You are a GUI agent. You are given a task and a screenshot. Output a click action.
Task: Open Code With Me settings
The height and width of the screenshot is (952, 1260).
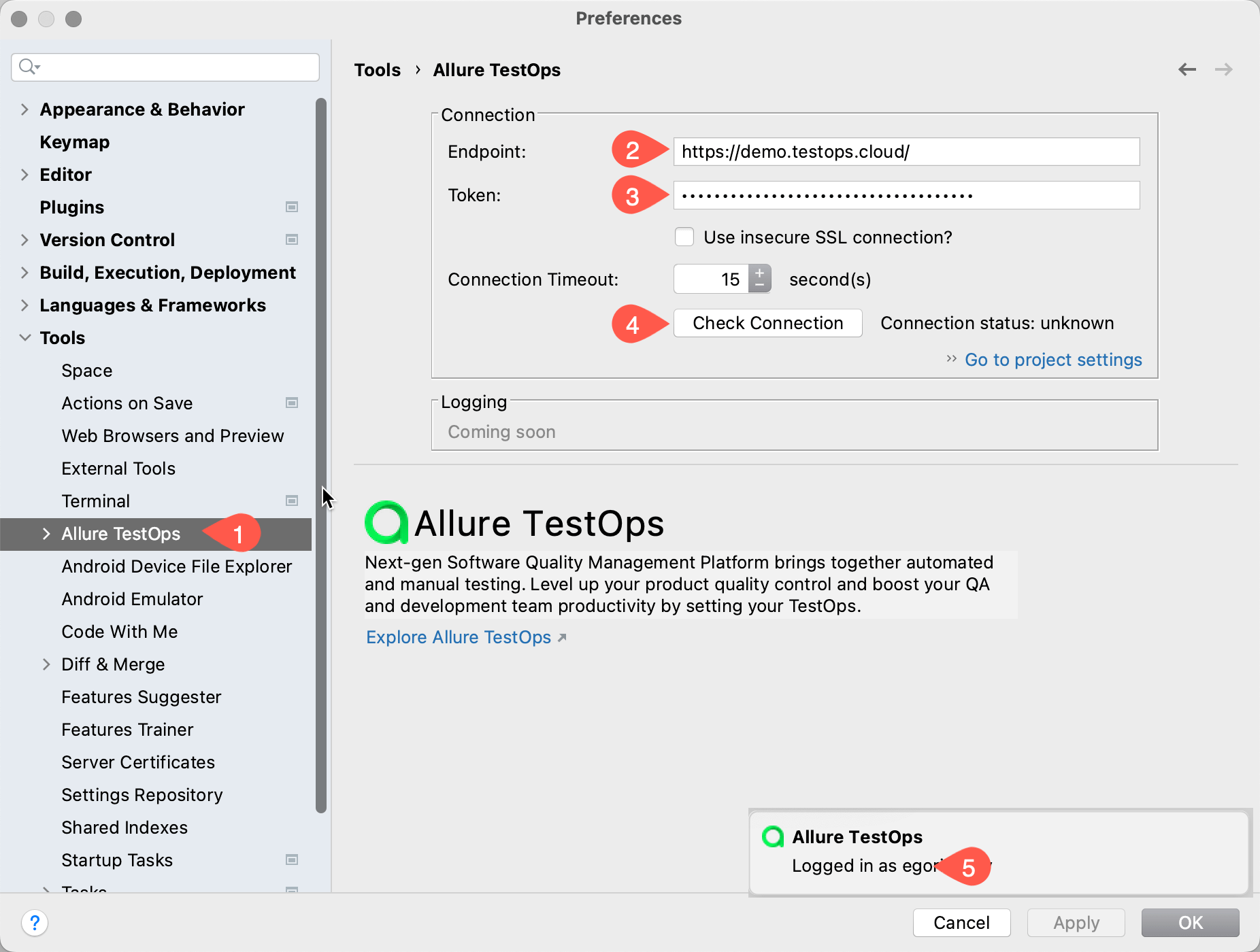(x=120, y=632)
